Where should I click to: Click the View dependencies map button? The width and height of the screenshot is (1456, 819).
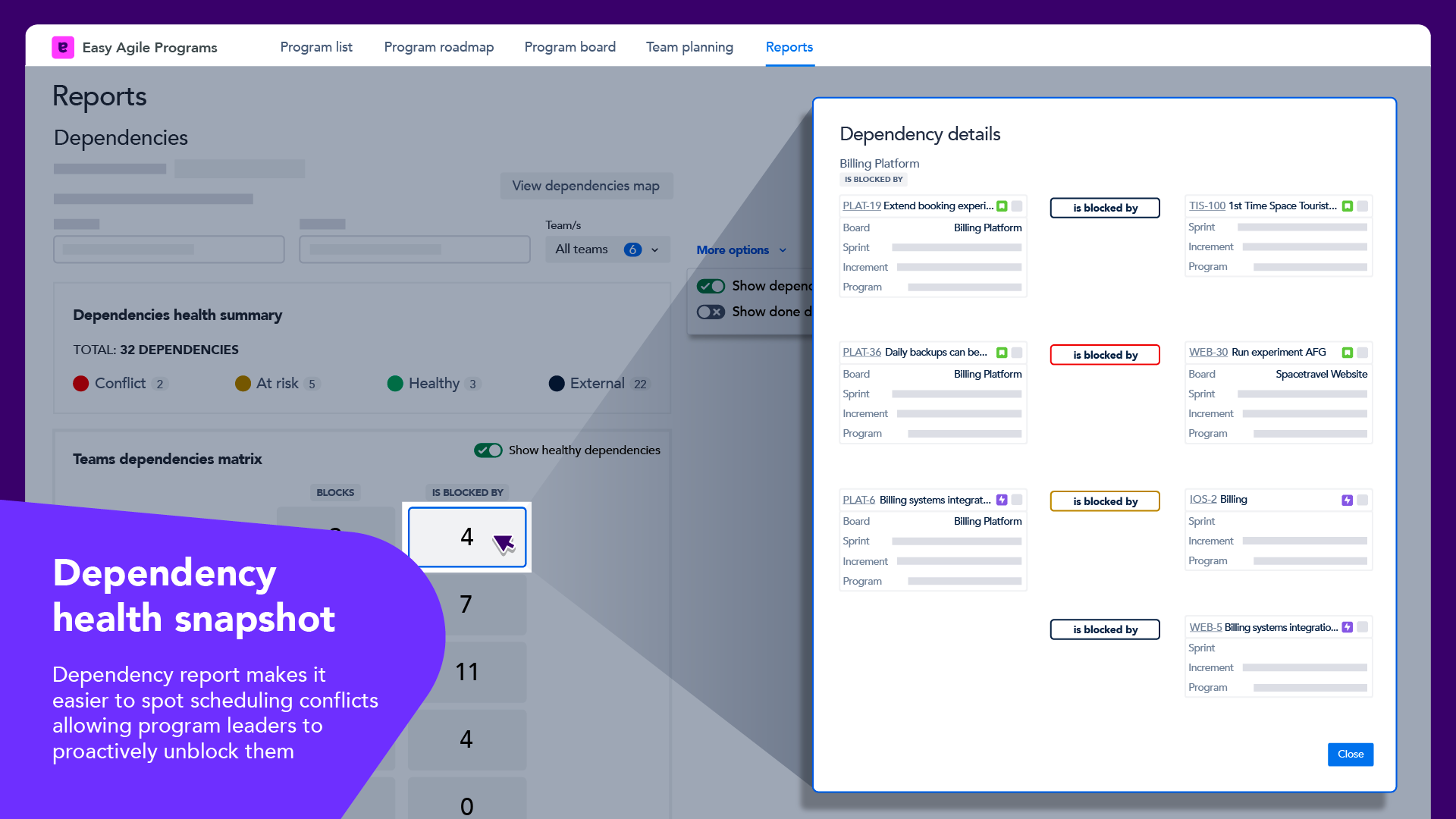[x=586, y=186]
